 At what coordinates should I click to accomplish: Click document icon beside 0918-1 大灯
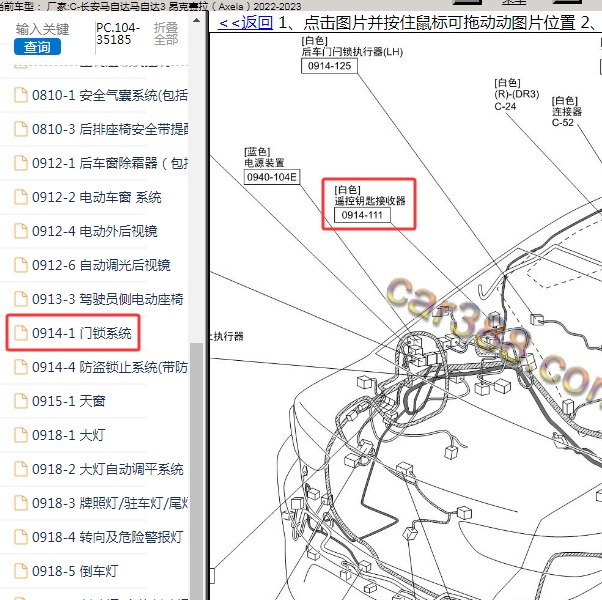[x=21, y=435]
